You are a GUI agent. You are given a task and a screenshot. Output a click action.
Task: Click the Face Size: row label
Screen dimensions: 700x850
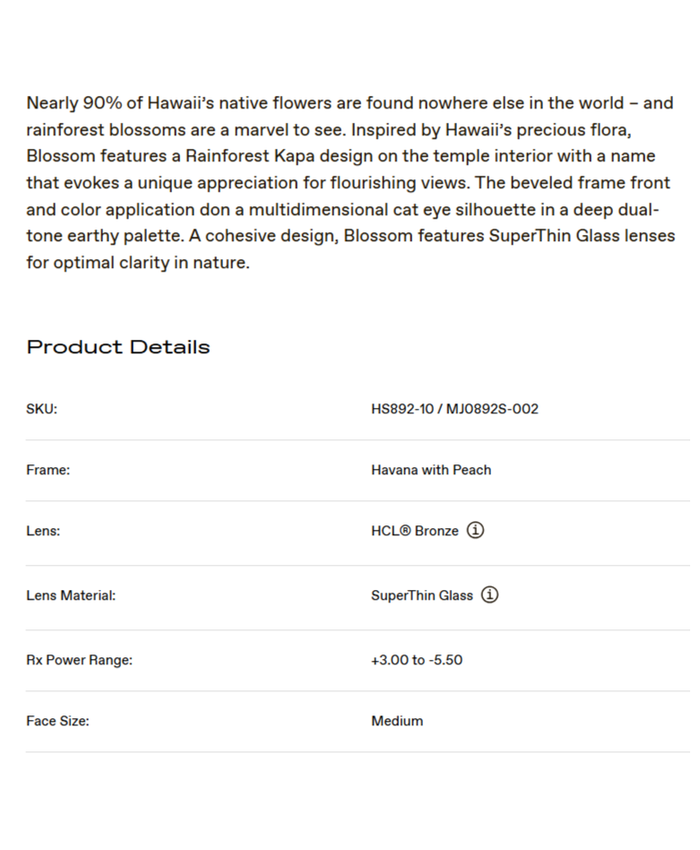pos(57,721)
